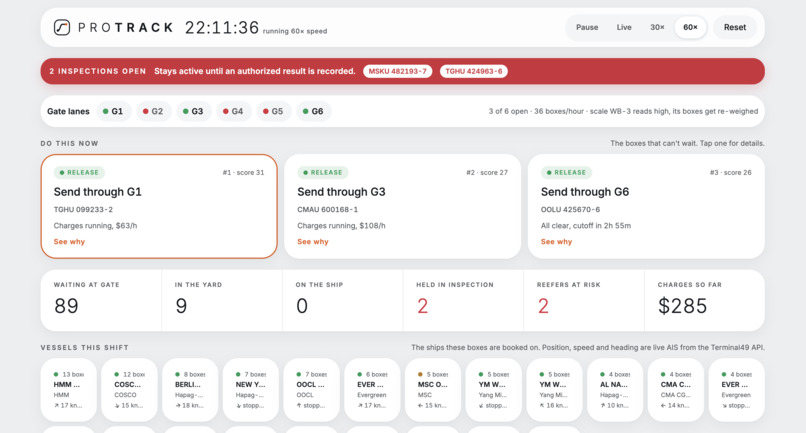The height and width of the screenshot is (433, 806).
Task: Open the stopped YM W... vessel card
Action: pyautogui.click(x=493, y=390)
